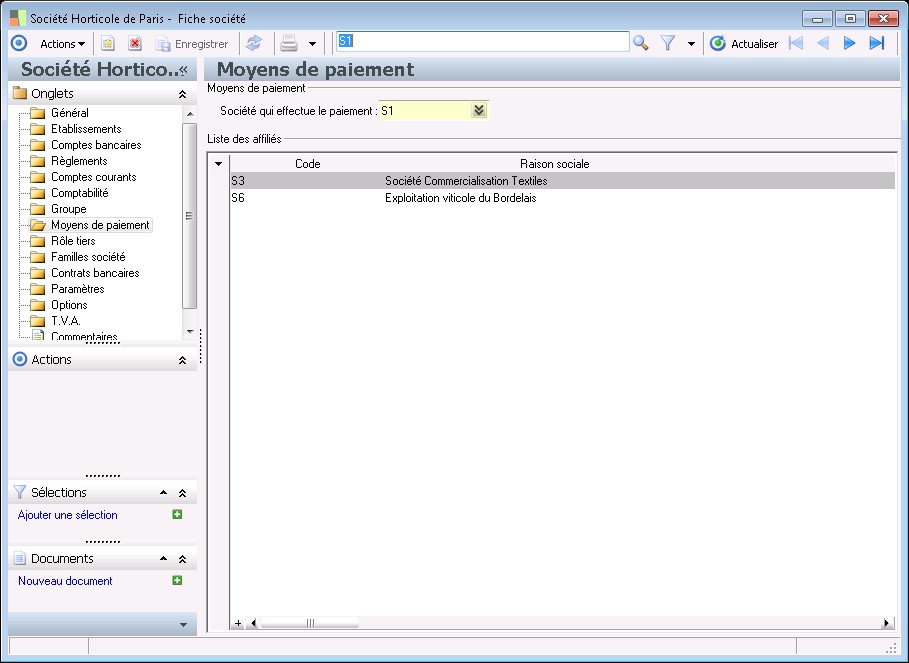
Task: Collapse the Onglets panel section
Action: pyautogui.click(x=182, y=94)
